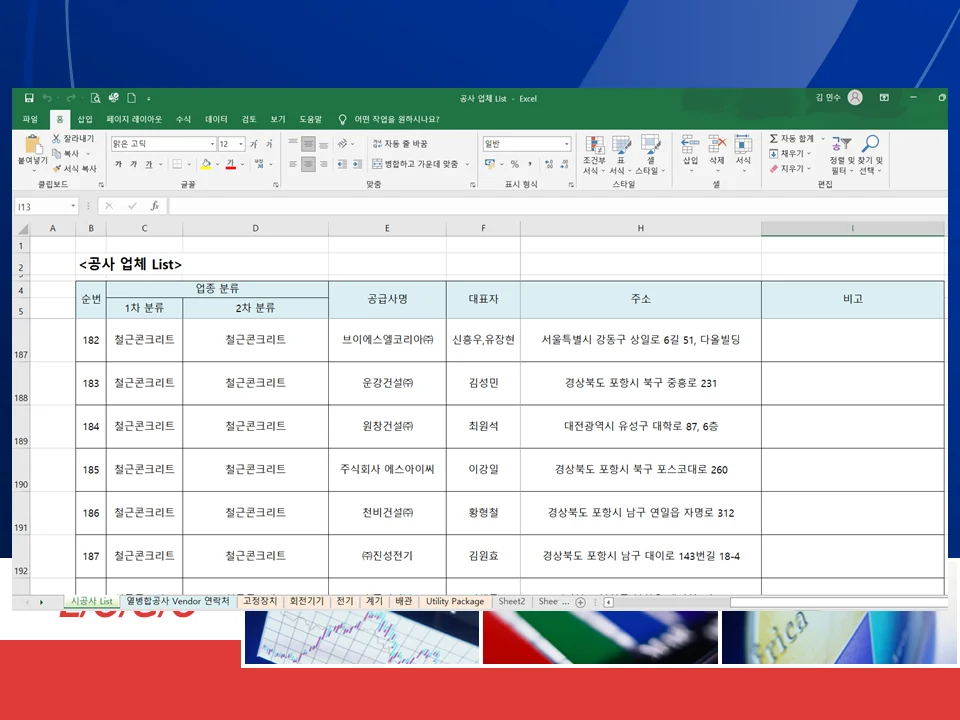Viewport: 960px width, 720px height.
Task: Switch to the 삽입 ribbon tab
Action: (85, 119)
